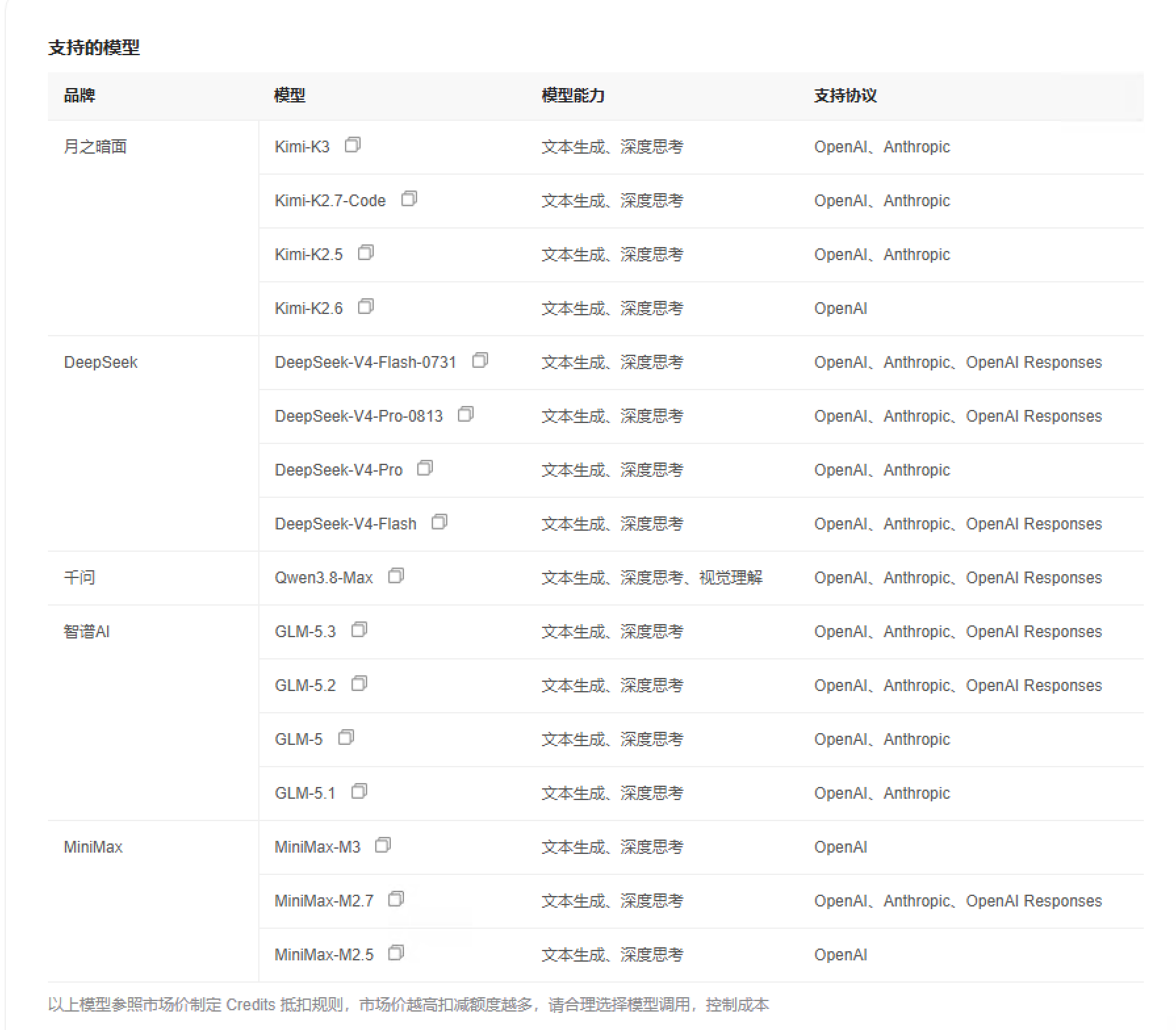Click the 文本生成、深度思考 cell for MiniMax-M3
Image resolution: width=1176 pixels, height=1030 pixels.
coord(612,847)
